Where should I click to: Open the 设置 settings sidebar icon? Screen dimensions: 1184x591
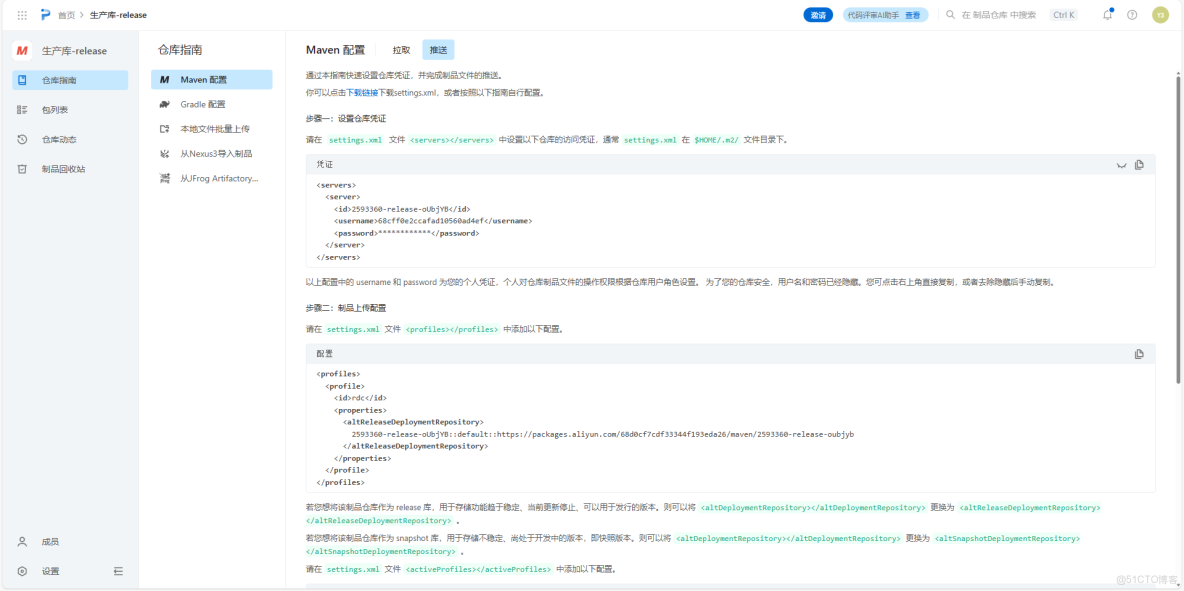click(x=22, y=570)
